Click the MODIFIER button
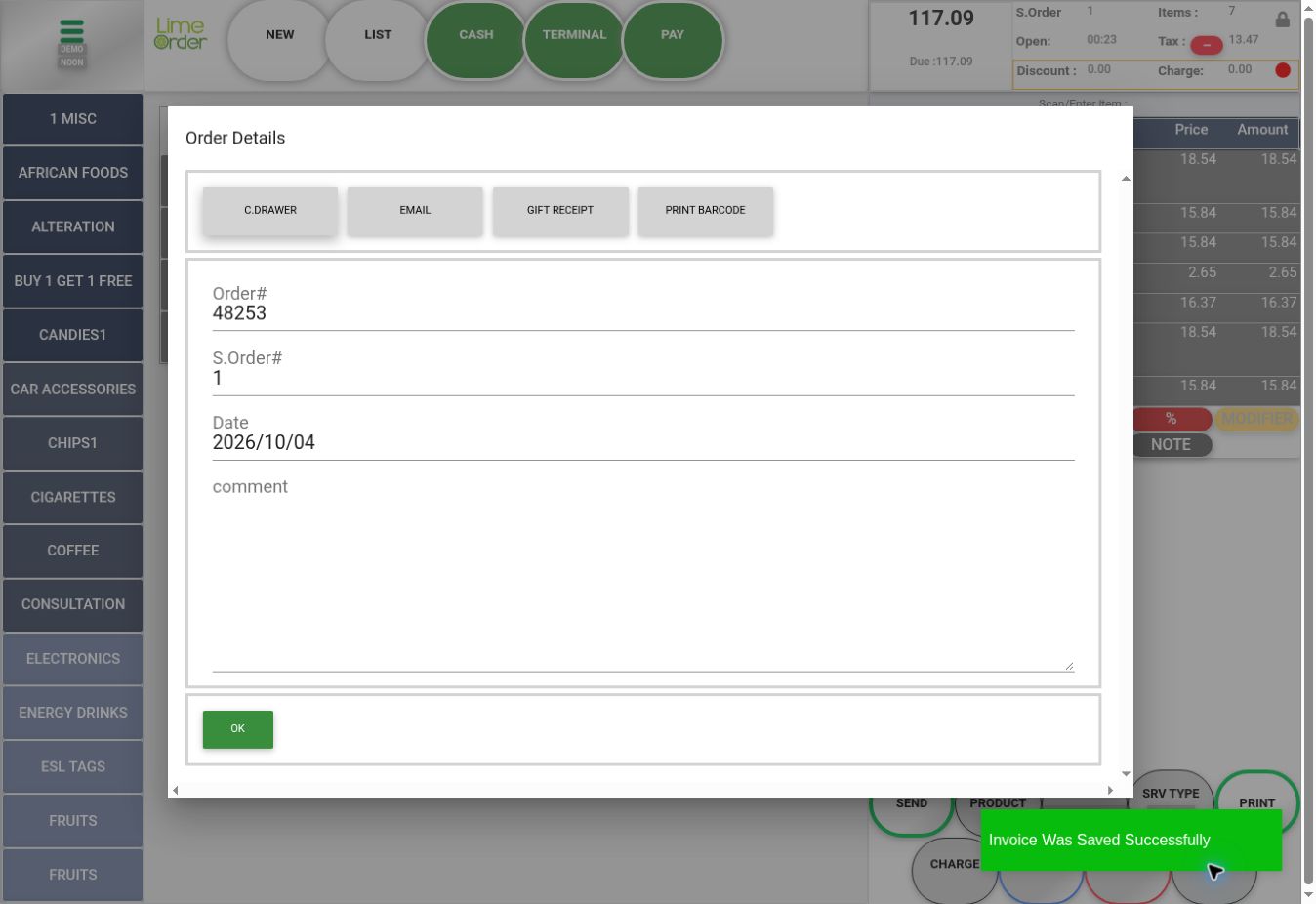 (1256, 419)
